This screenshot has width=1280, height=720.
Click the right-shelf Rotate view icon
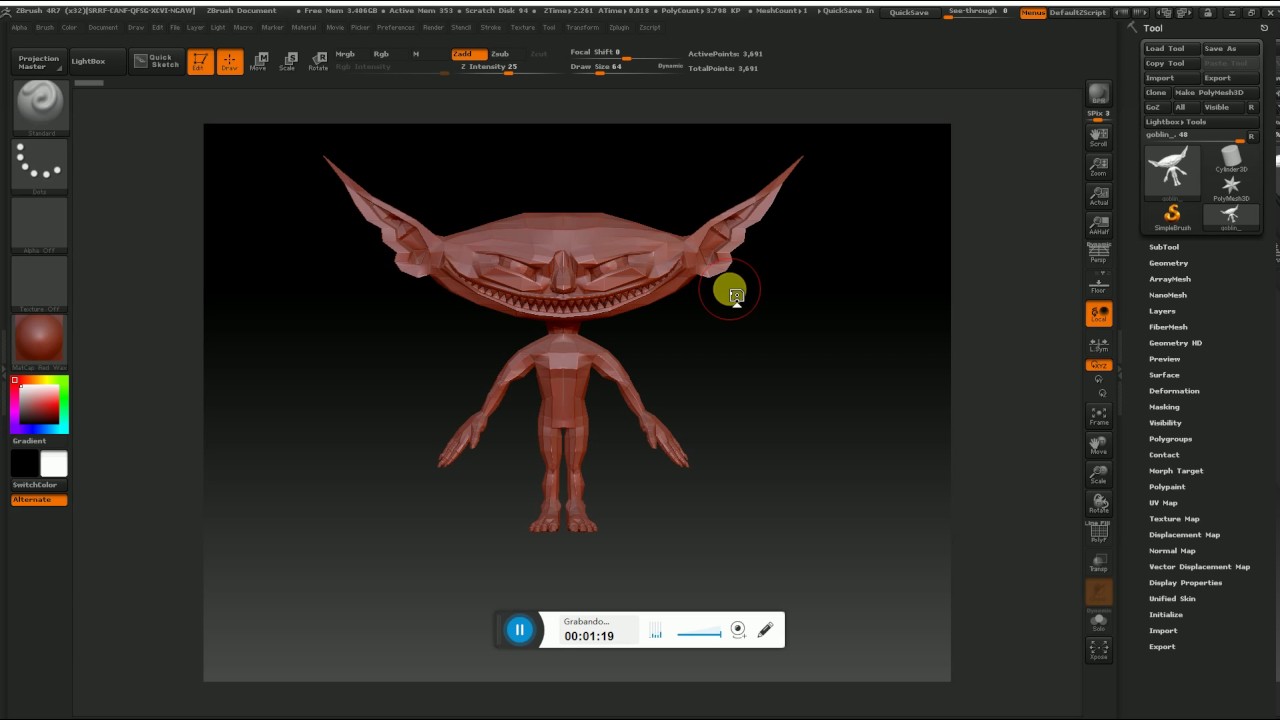1099,503
